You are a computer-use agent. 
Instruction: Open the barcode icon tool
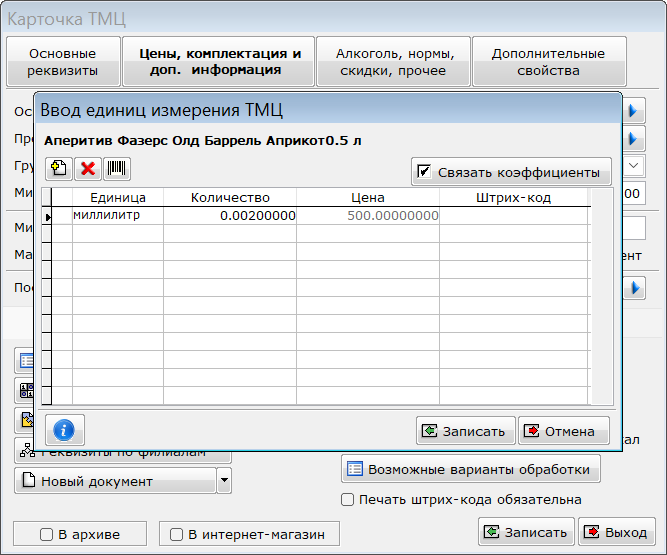point(117,169)
